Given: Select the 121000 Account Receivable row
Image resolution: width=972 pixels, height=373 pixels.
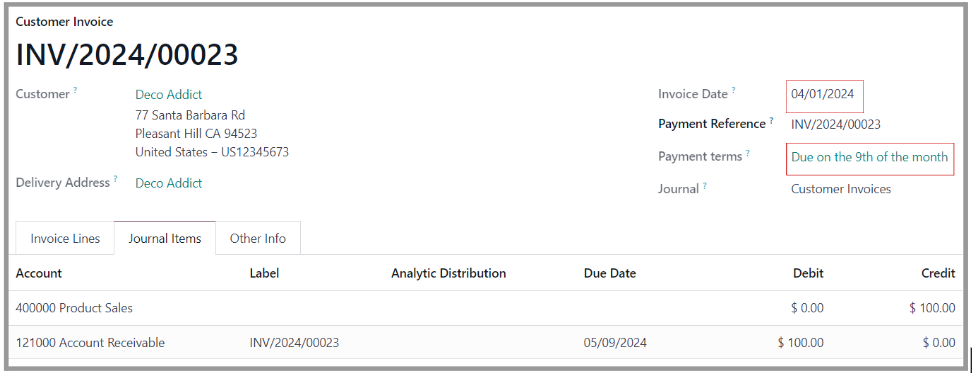Looking at the screenshot, I should click(x=485, y=343).
